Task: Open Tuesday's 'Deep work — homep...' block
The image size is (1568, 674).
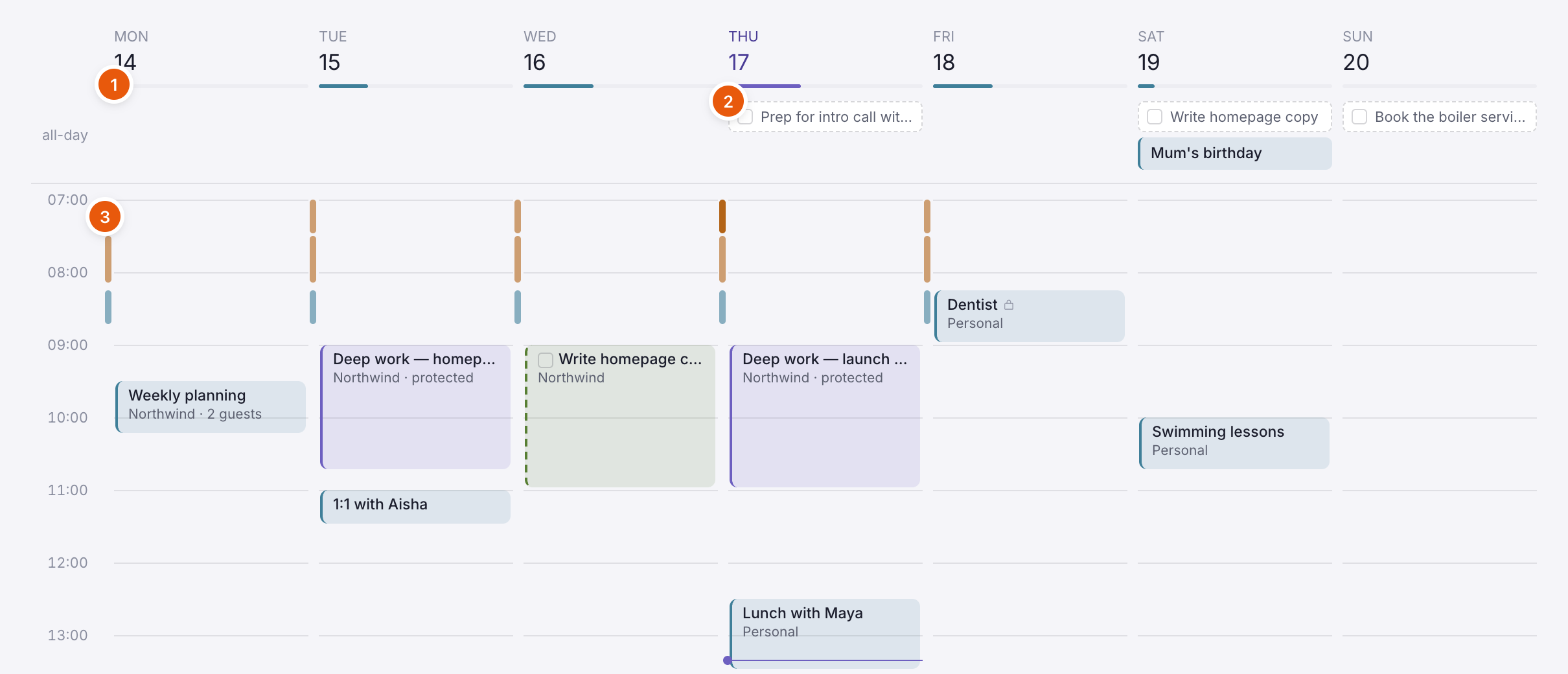Action: tap(415, 406)
